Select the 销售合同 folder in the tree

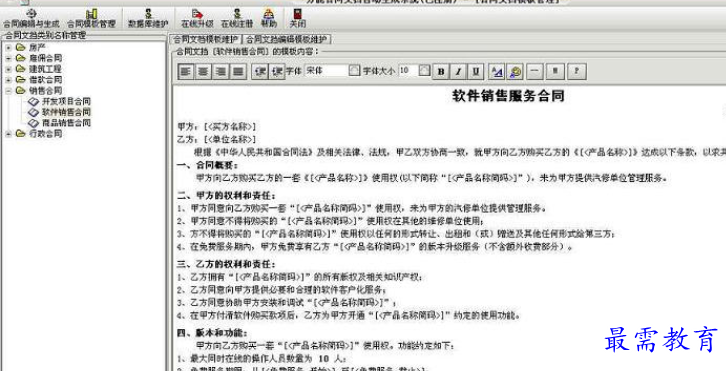click(x=45, y=90)
